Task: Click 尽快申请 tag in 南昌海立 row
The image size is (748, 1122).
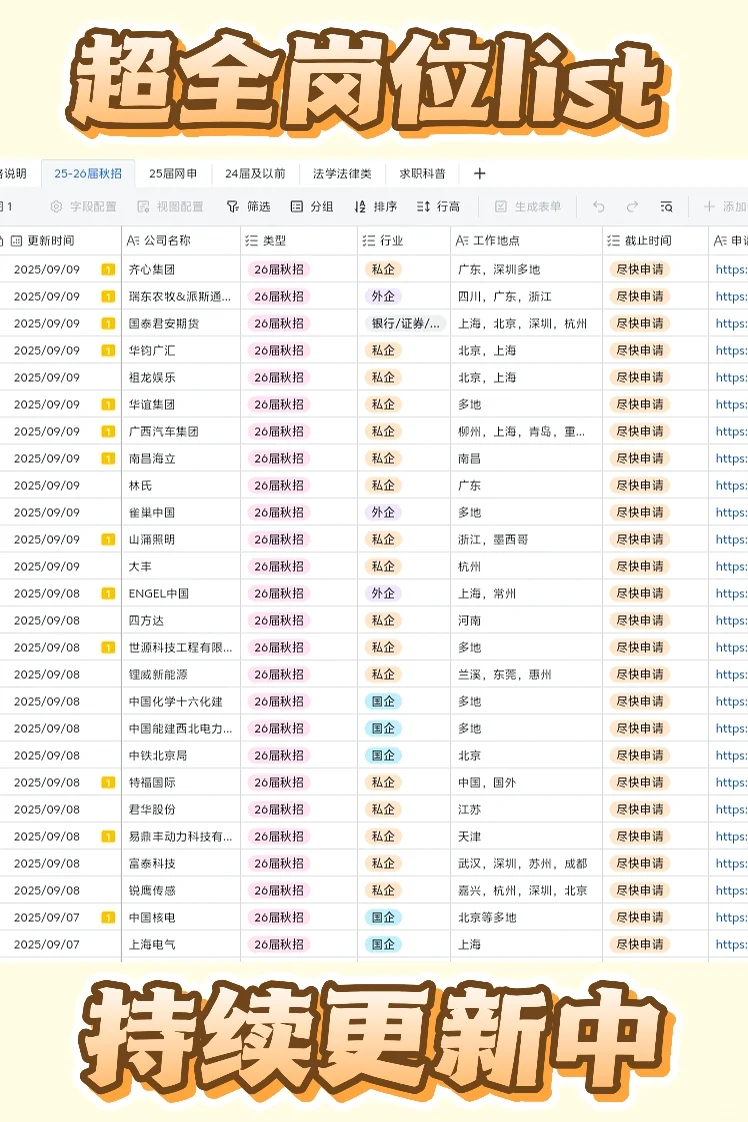Action: (640, 459)
